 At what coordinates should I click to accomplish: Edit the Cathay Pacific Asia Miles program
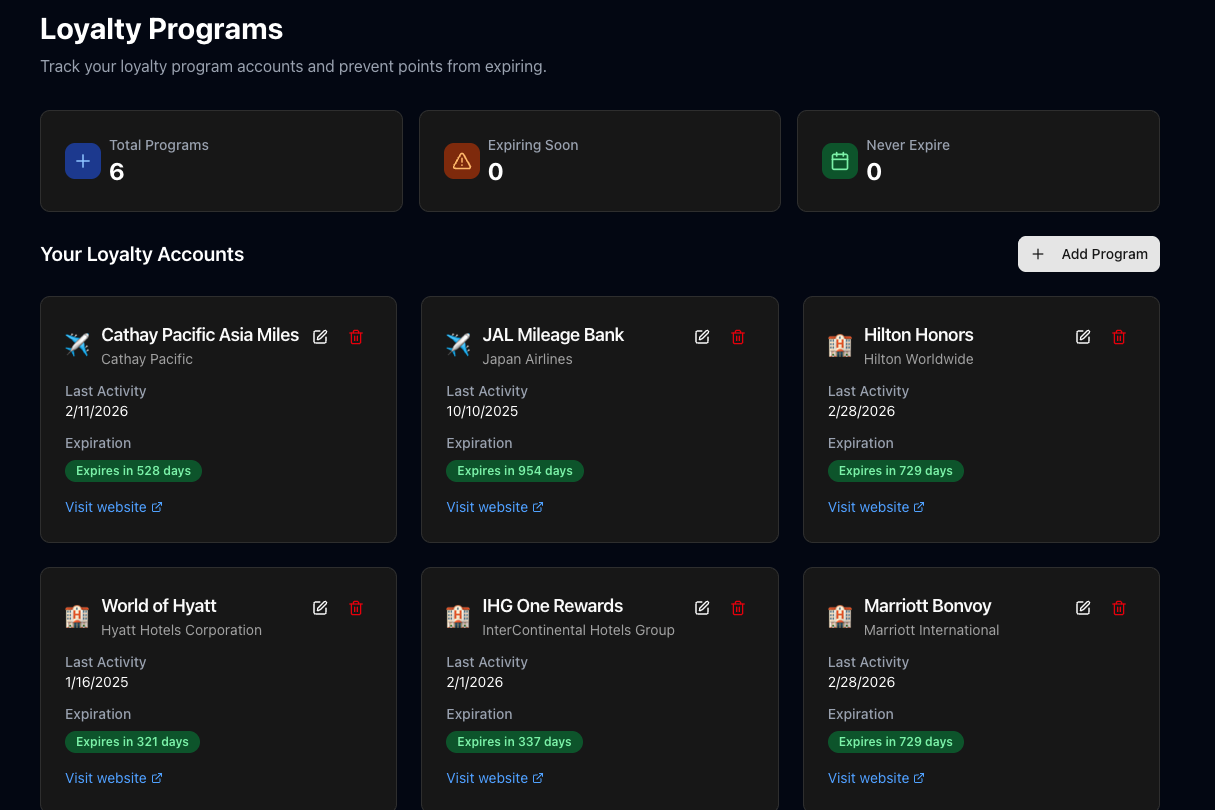pos(320,337)
